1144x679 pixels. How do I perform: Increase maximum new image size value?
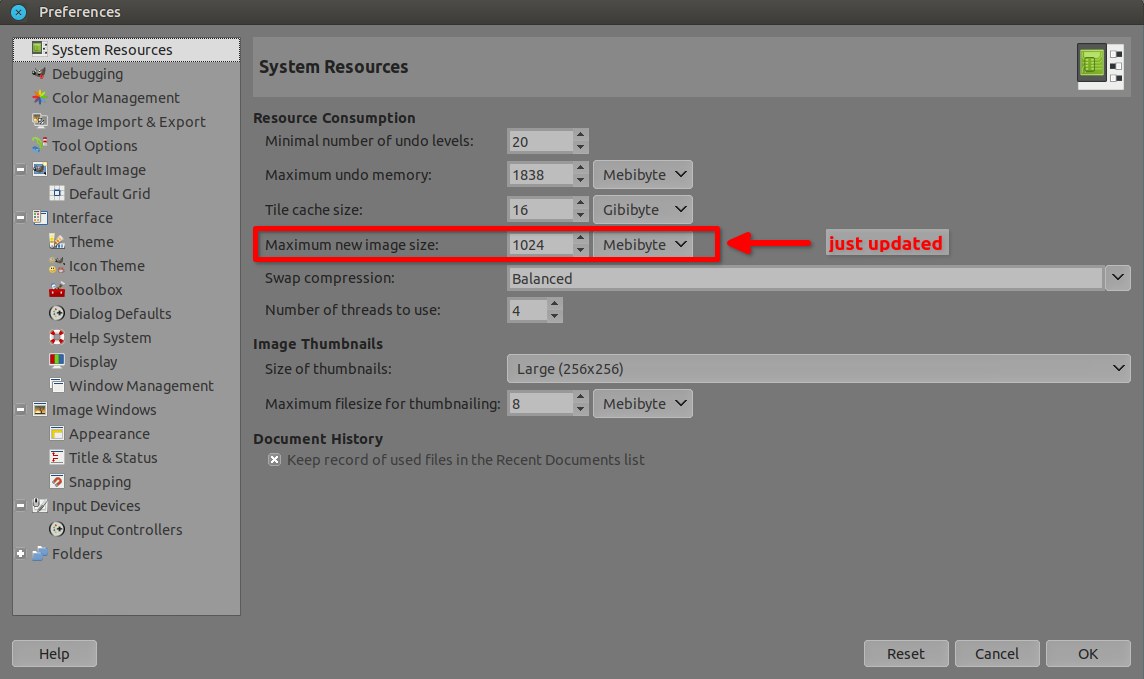(x=581, y=238)
